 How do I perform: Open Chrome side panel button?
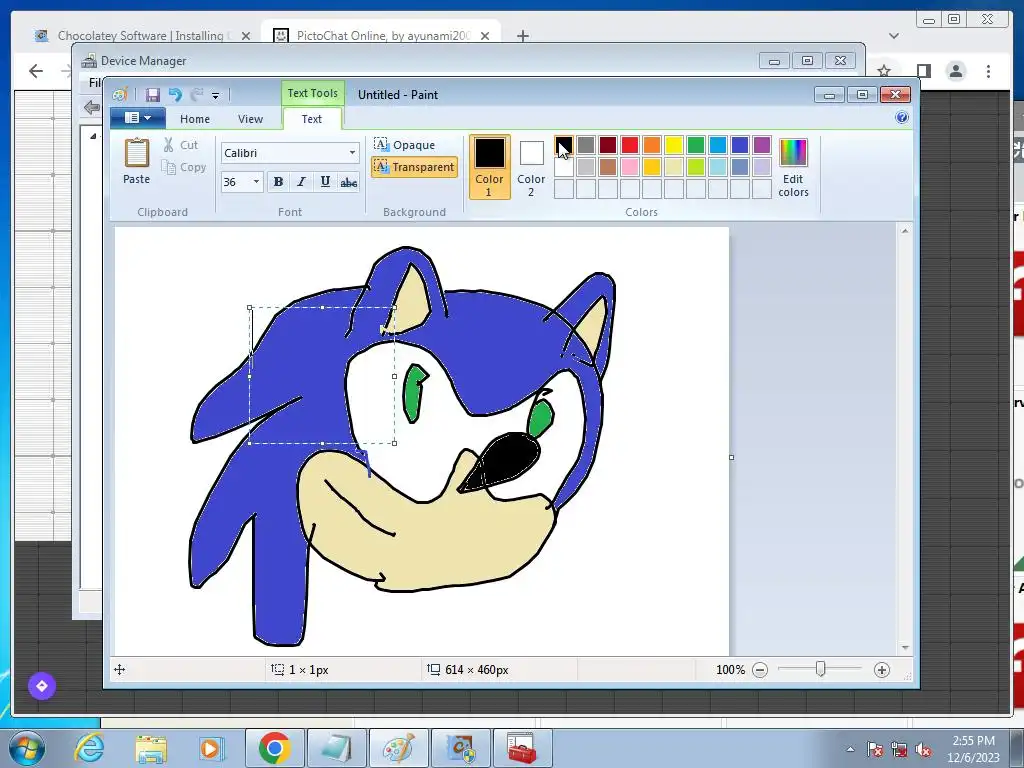point(923,71)
